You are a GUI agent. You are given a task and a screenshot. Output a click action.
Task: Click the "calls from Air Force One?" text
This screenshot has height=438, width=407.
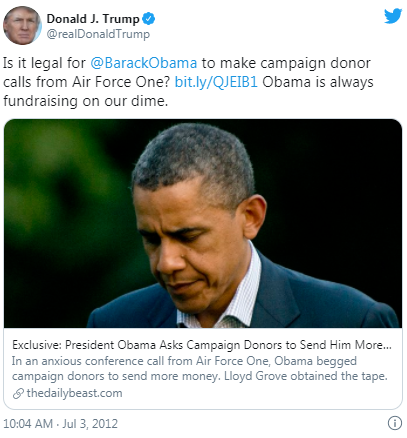(87, 82)
